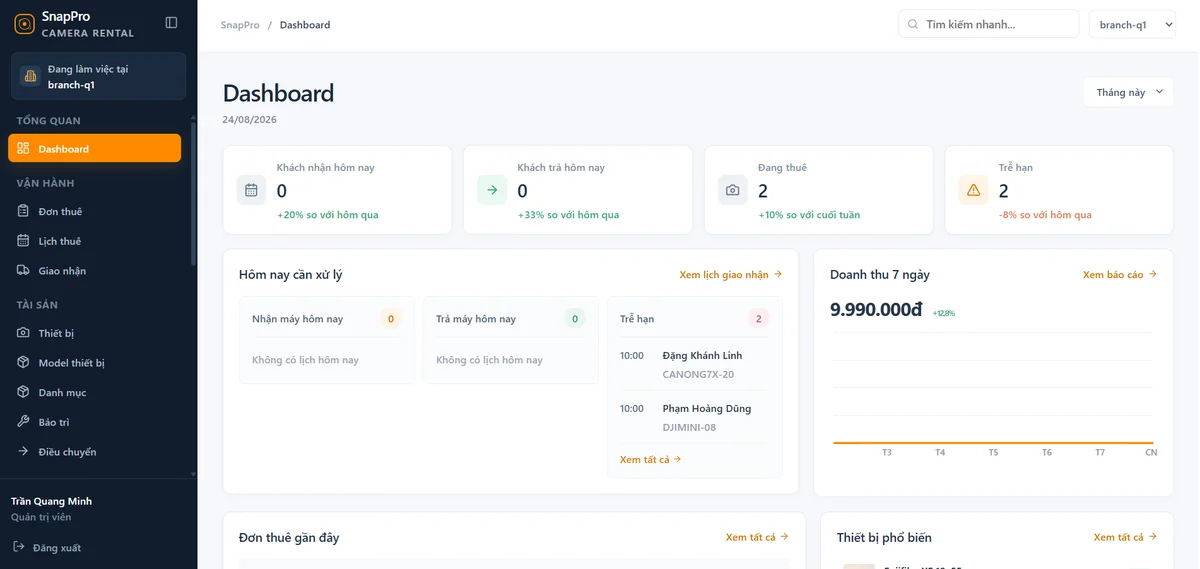Open Đơn thuê menu item

coord(94,211)
